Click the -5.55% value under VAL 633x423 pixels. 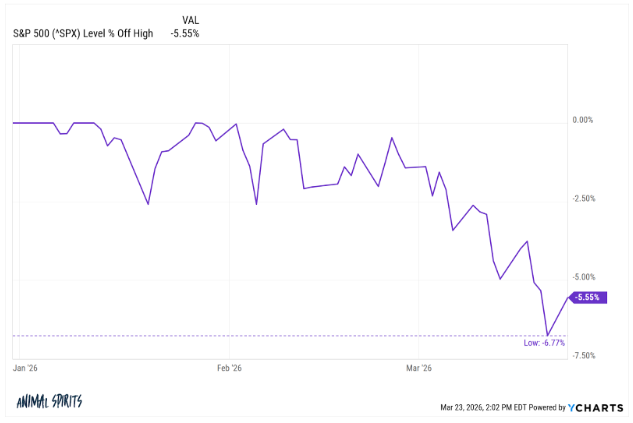(184, 33)
